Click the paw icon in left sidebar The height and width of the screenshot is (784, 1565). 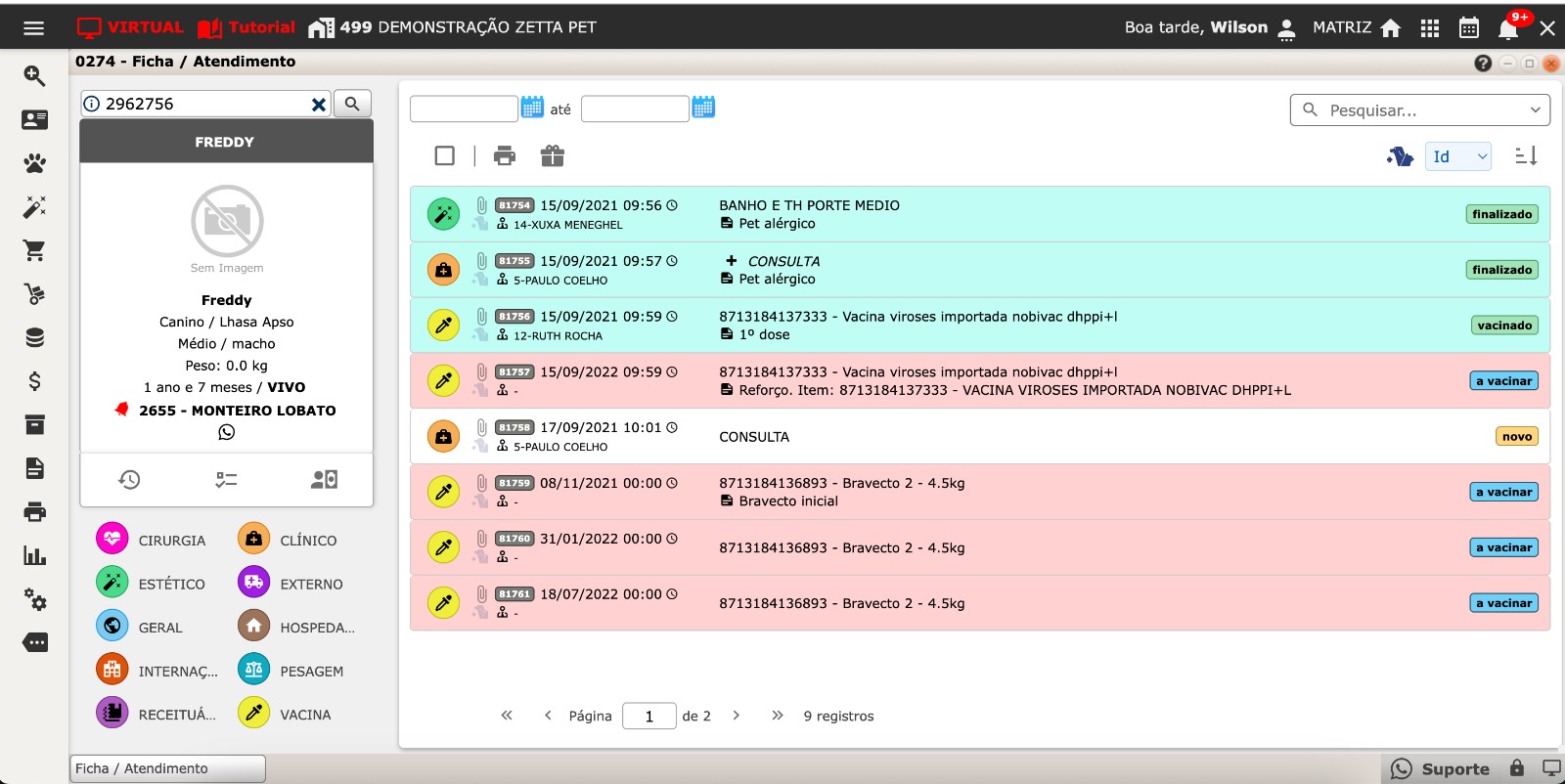(35, 163)
